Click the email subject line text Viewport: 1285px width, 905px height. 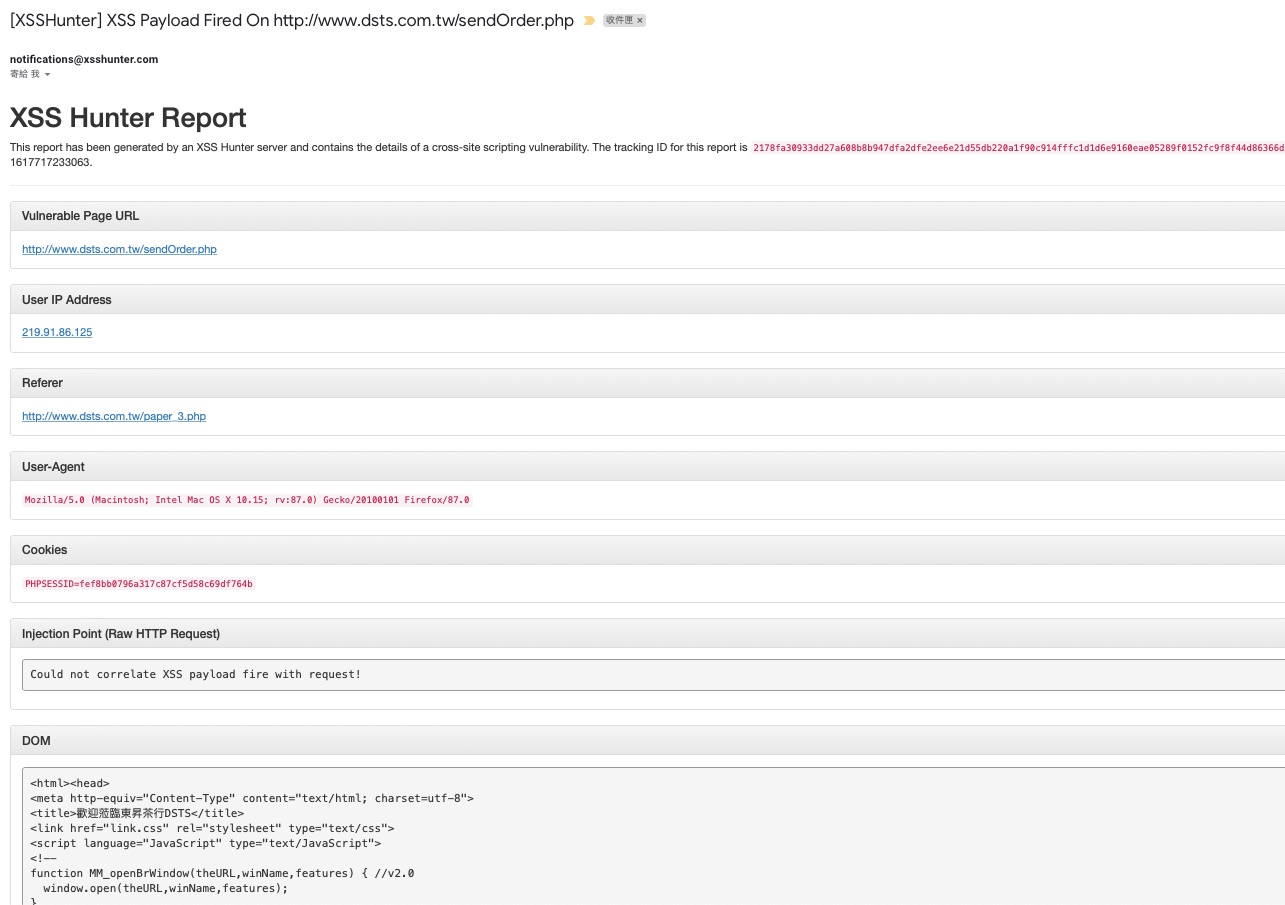pyautogui.click(x=292, y=20)
